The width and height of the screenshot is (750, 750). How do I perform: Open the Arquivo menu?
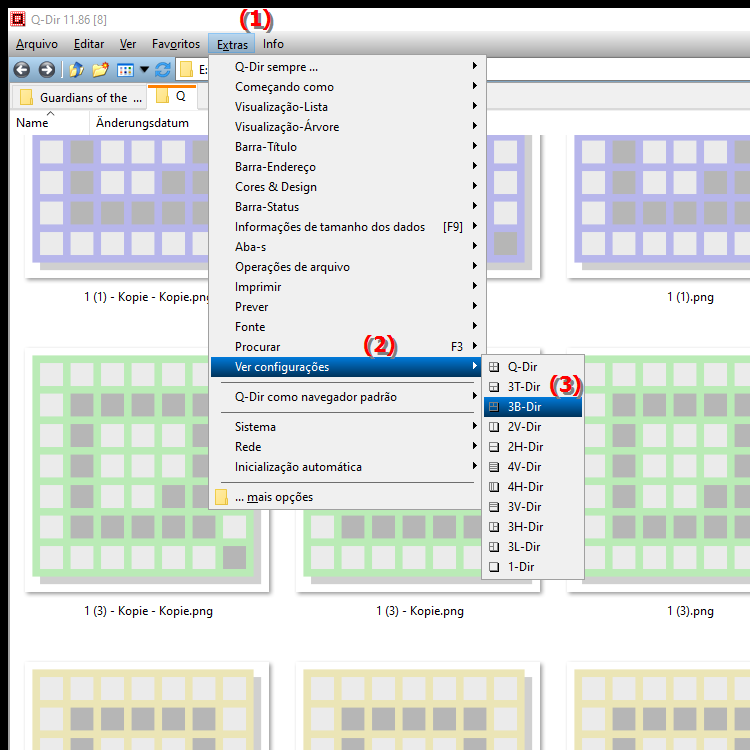37,44
